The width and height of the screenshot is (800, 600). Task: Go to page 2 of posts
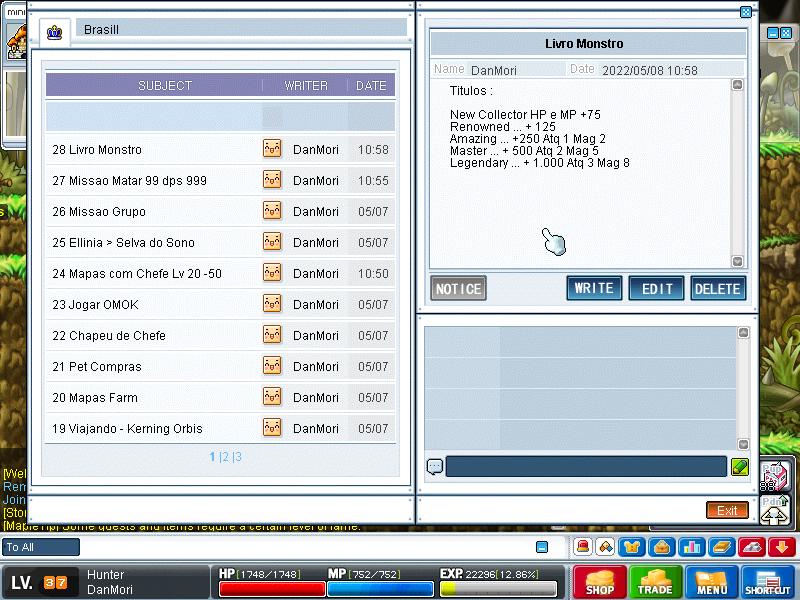pos(225,457)
